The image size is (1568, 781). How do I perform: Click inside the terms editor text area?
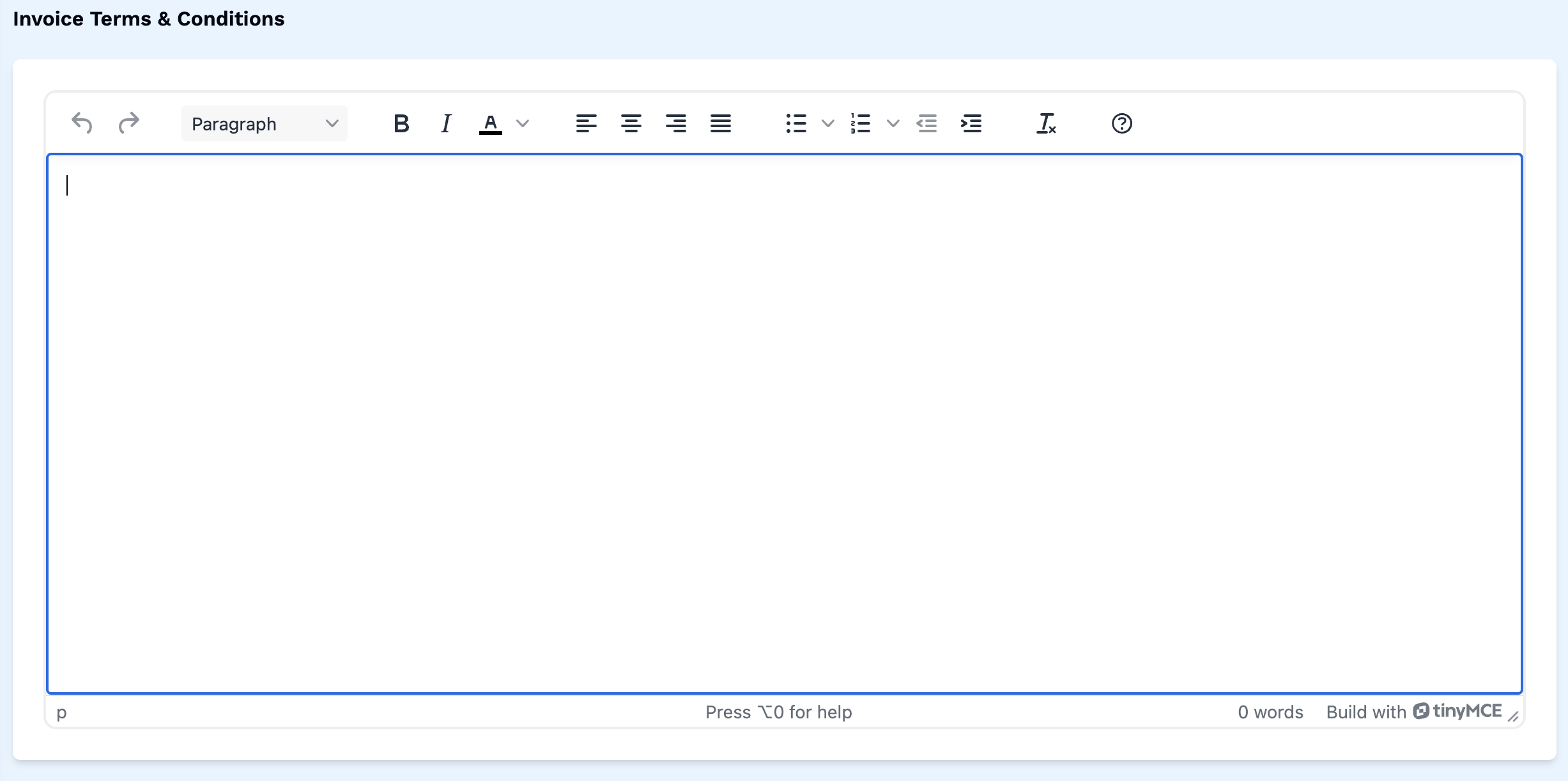click(x=785, y=424)
